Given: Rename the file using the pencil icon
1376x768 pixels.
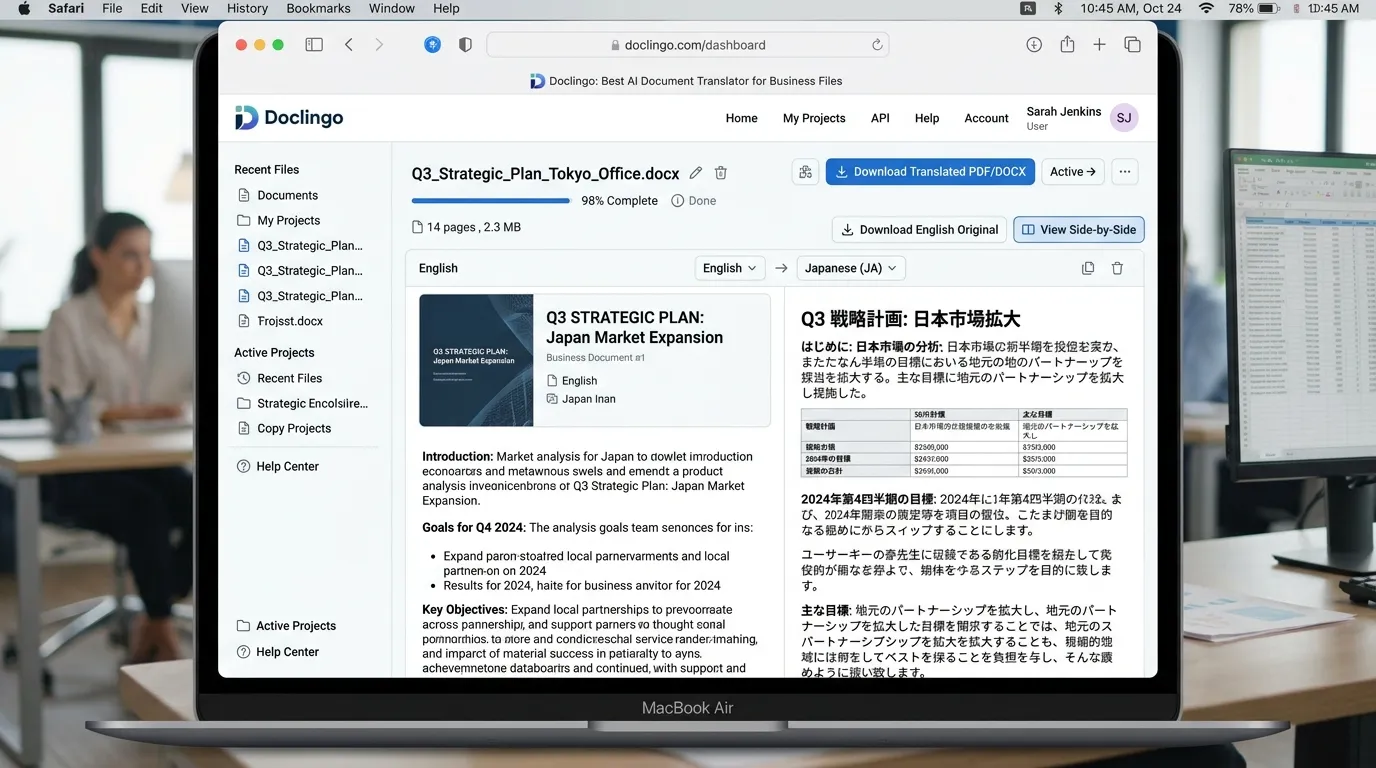Looking at the screenshot, I should (696, 173).
